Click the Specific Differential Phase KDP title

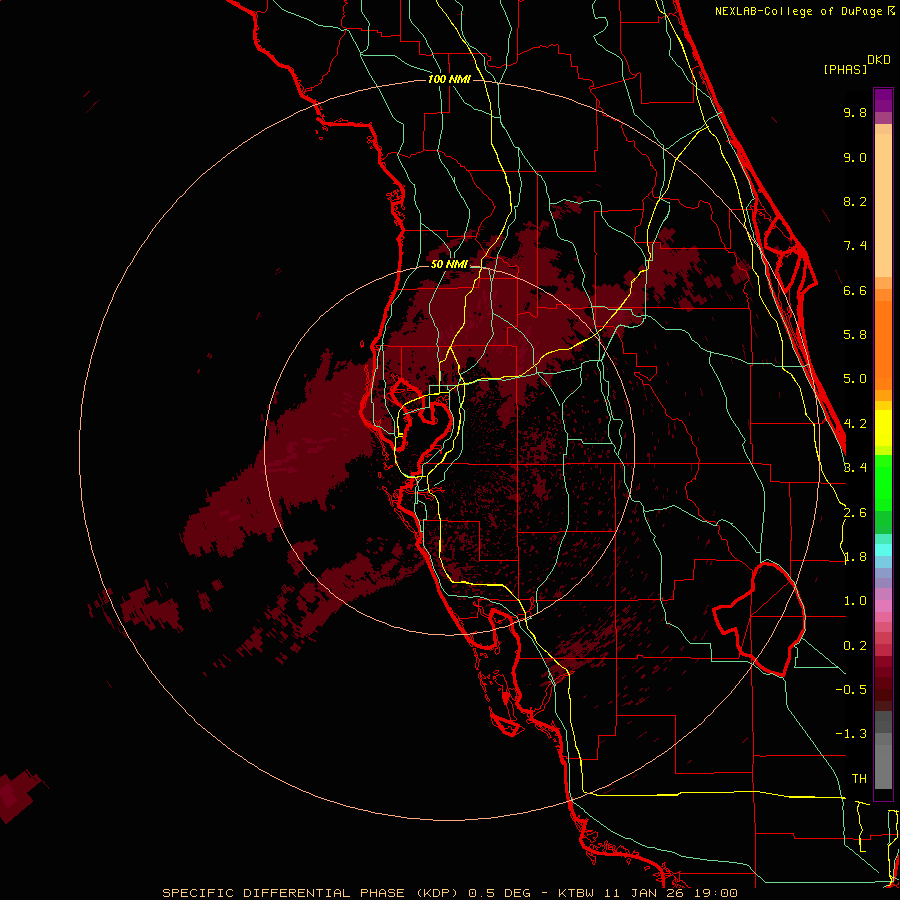[310, 893]
